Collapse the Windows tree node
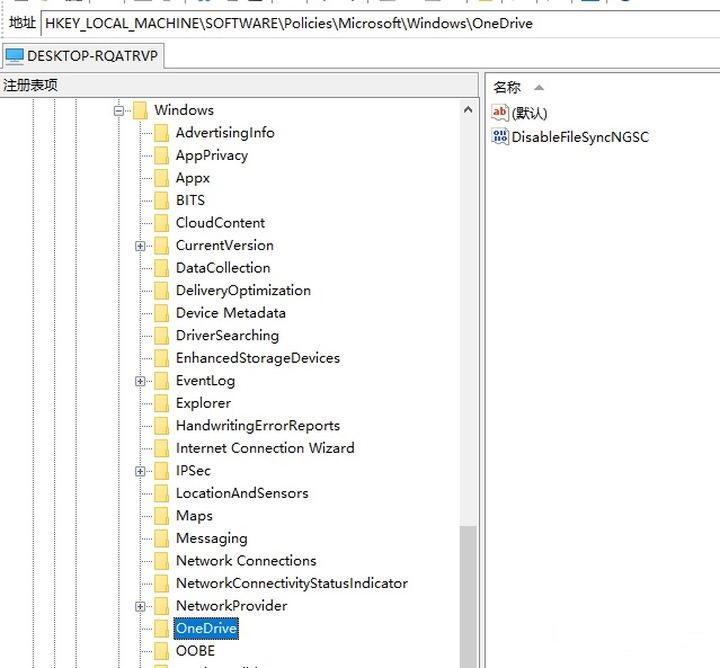720x668 pixels. pos(119,111)
